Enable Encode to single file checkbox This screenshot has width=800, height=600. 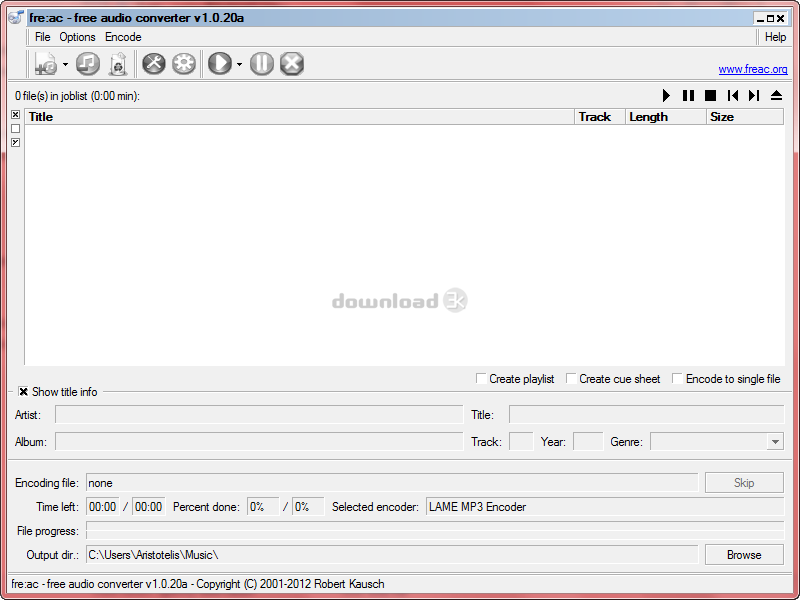(677, 379)
